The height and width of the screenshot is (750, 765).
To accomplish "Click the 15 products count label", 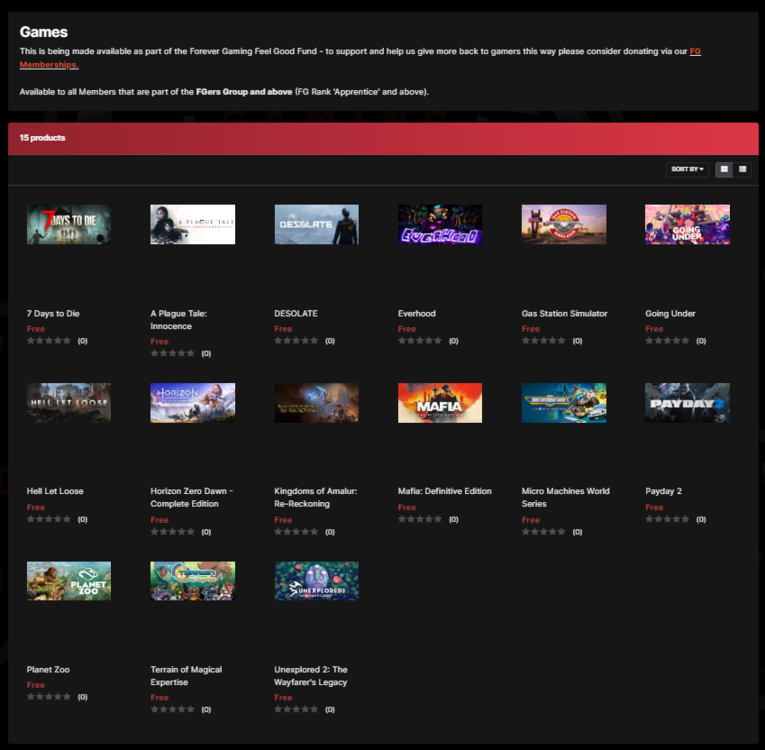I will point(42,138).
